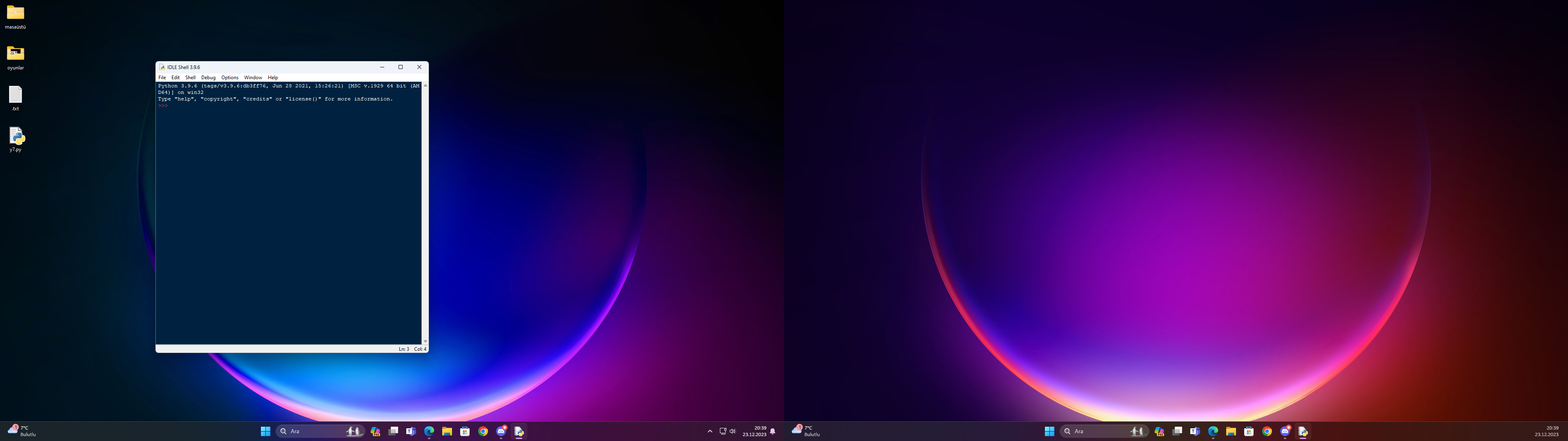This screenshot has height=441, width=1568.
Task: Open the notification bell in the tray
Action: [772, 431]
